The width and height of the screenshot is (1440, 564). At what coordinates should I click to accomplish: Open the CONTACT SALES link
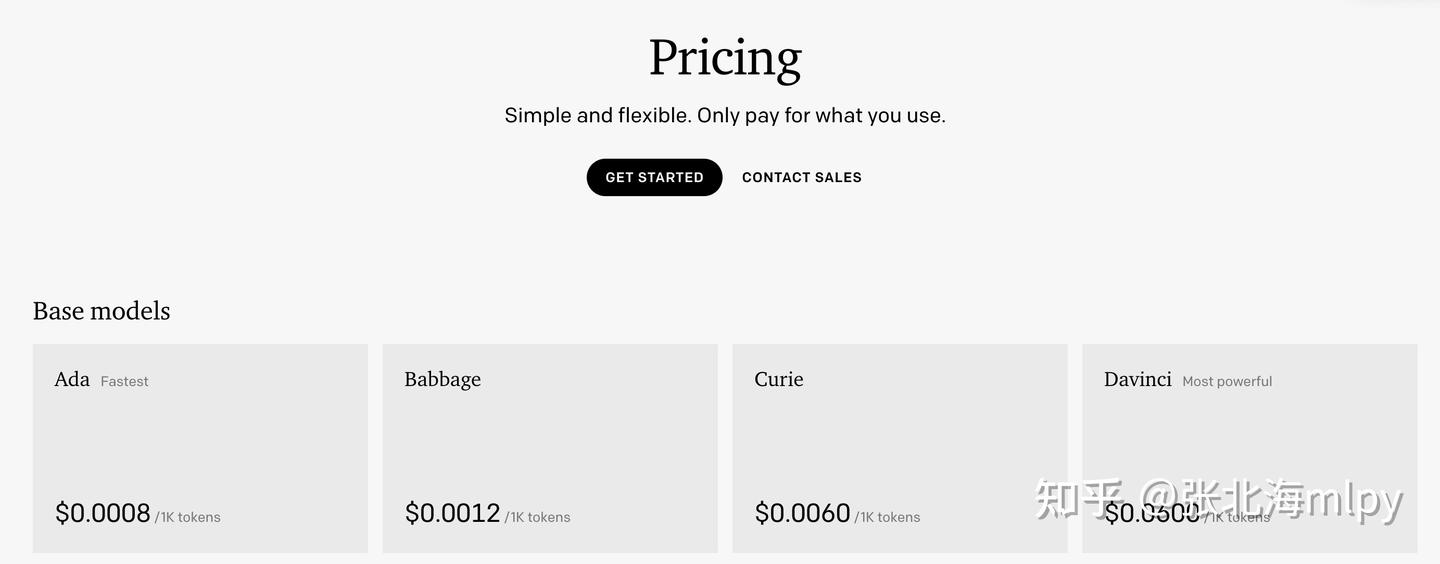pos(801,177)
